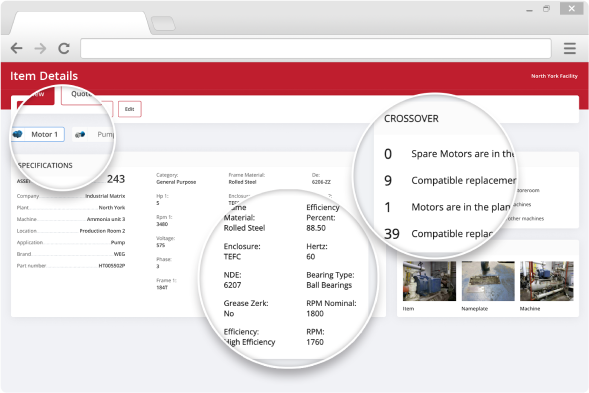Open the Machine photo thumbnail
Screen dimensions: 589x393
[547, 281]
